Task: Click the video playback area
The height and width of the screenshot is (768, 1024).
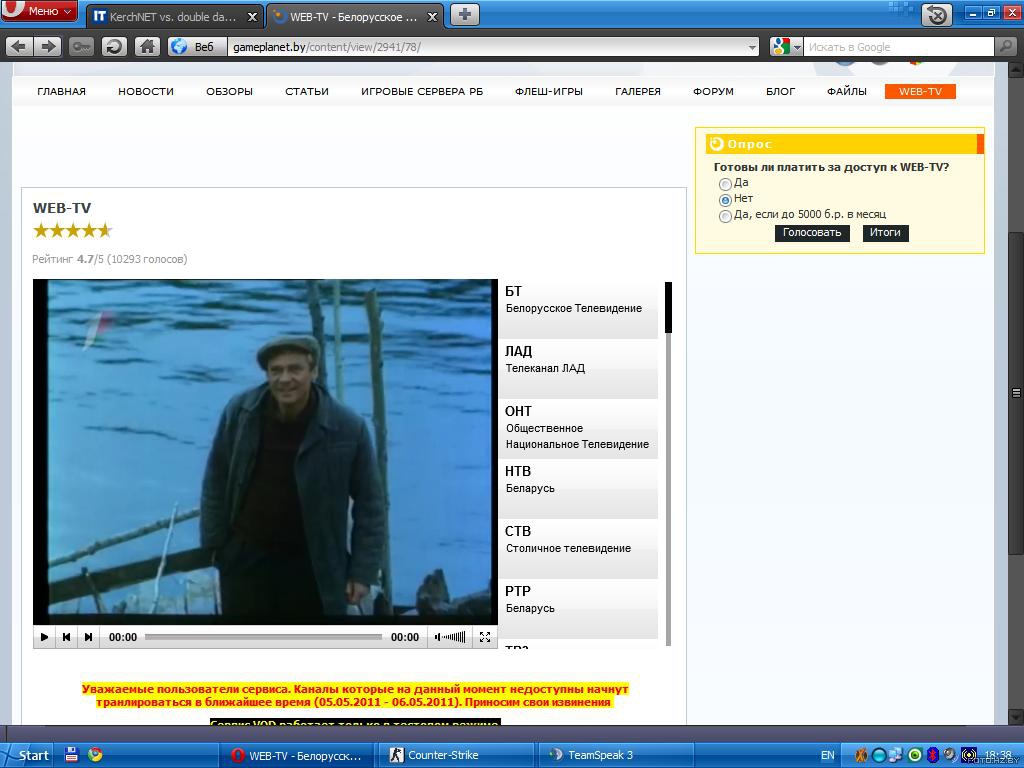Action: point(265,452)
